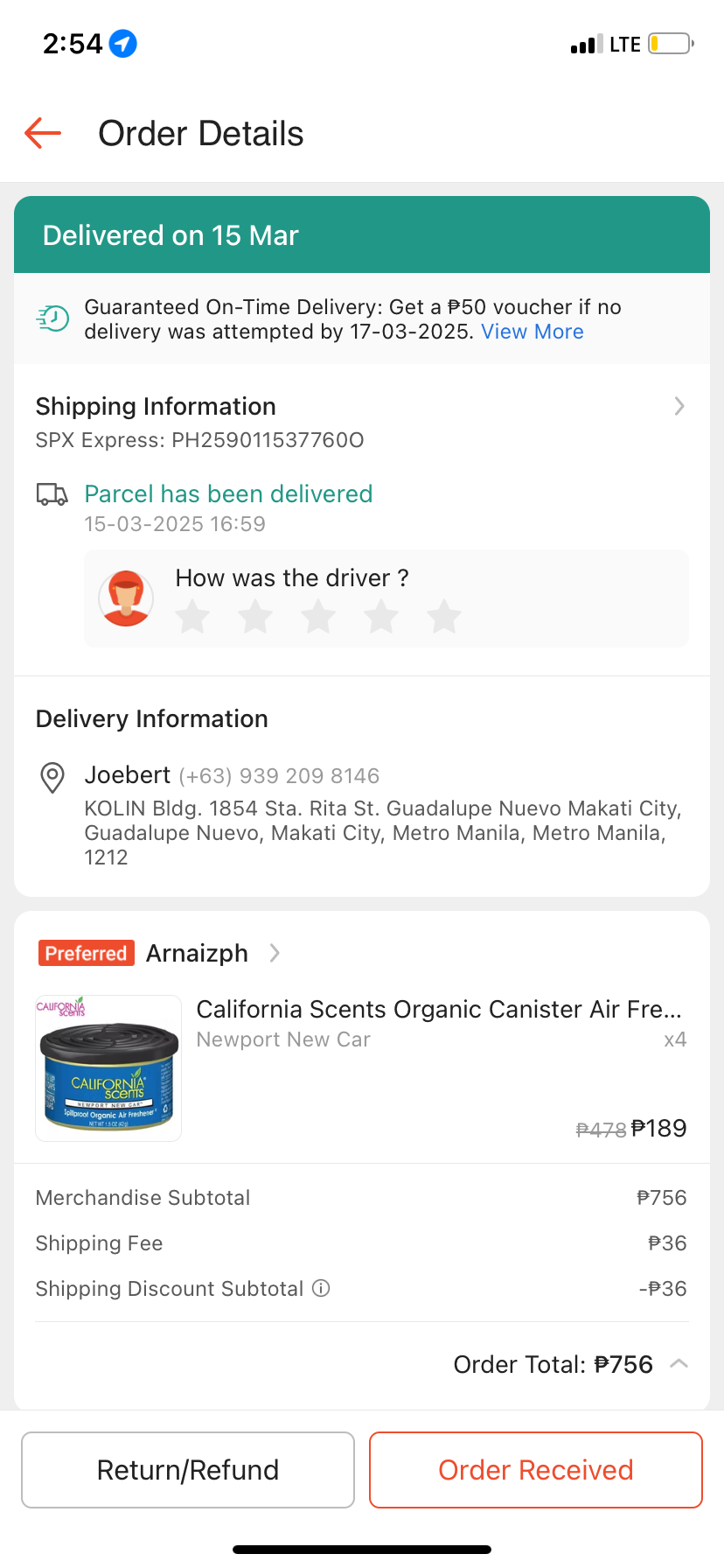
Task: Open the California Scents product thumbnail
Action: click(x=108, y=1068)
